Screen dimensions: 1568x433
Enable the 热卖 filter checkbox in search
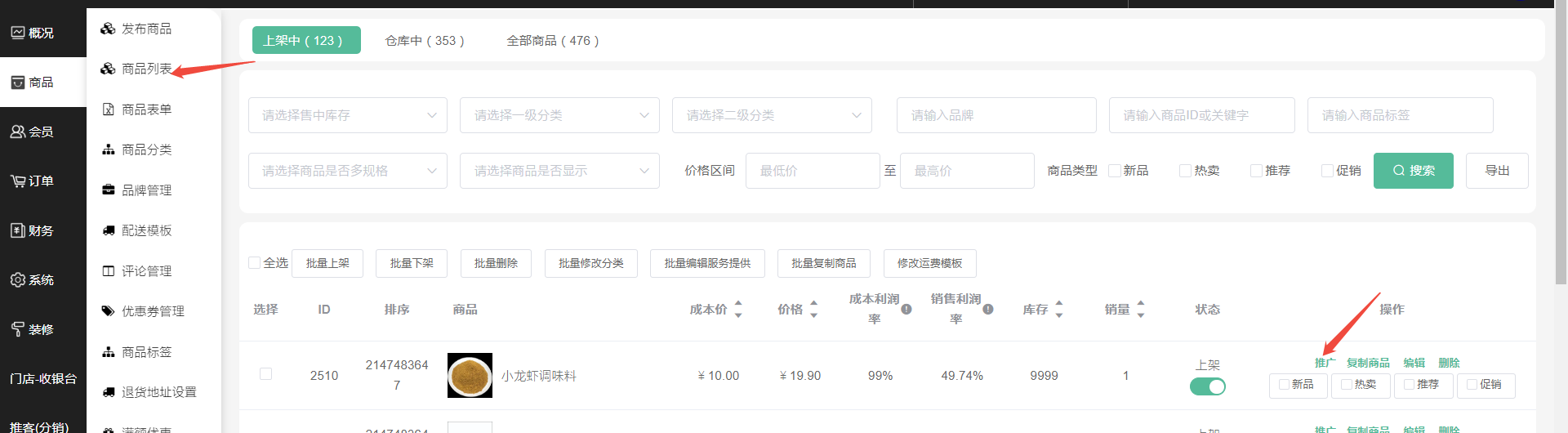pyautogui.click(x=1185, y=171)
